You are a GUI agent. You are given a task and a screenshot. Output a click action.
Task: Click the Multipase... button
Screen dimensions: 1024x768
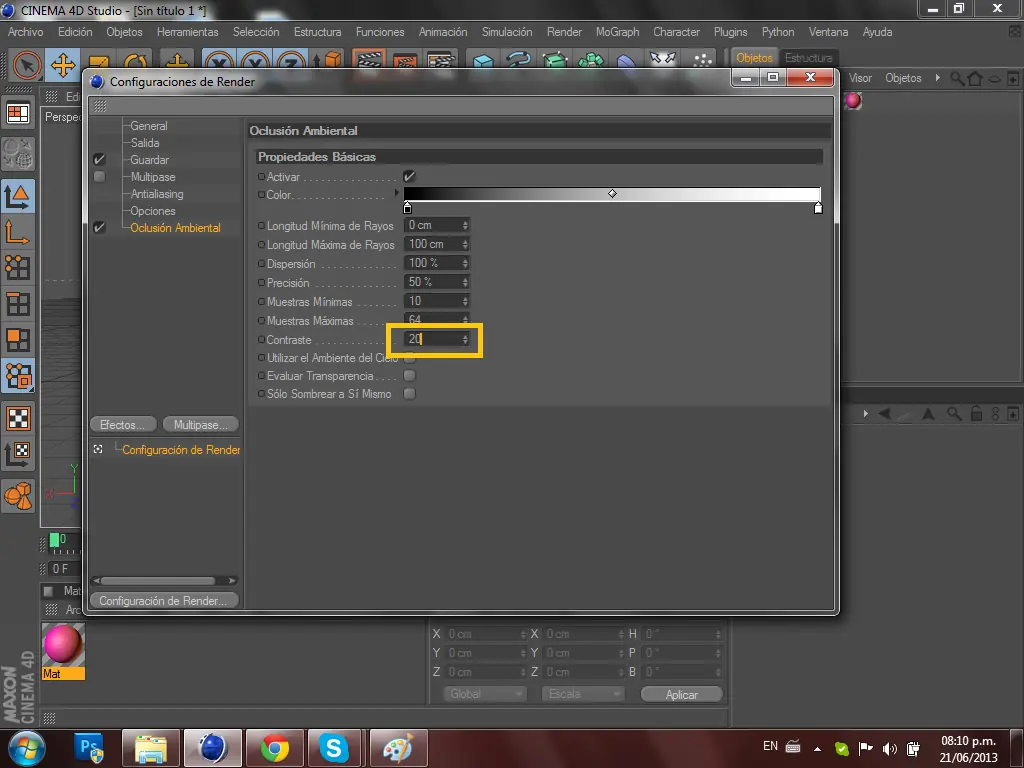tap(200, 424)
